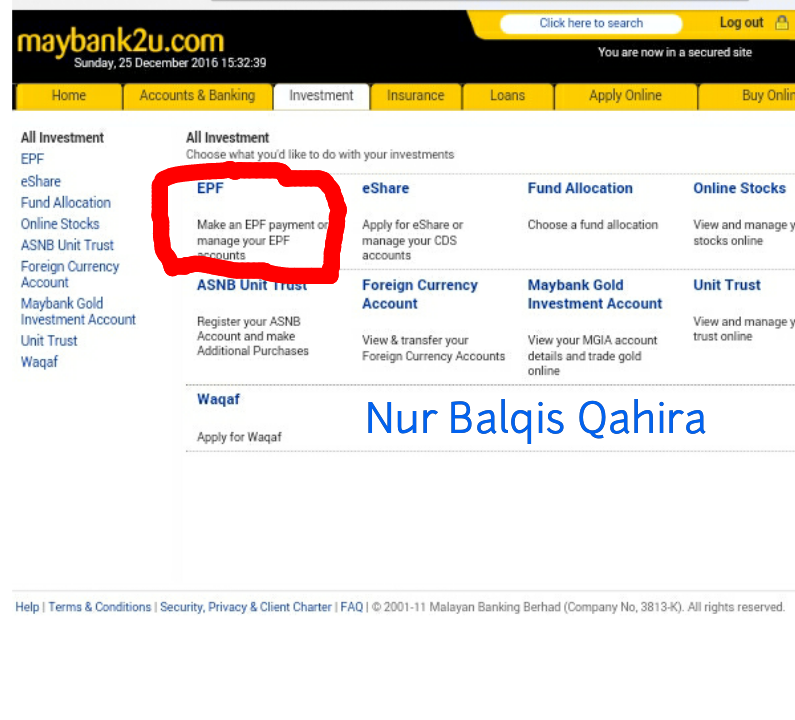Click the FAQ footer link
Viewport: 795px width, 720px height.
pyautogui.click(x=351, y=607)
